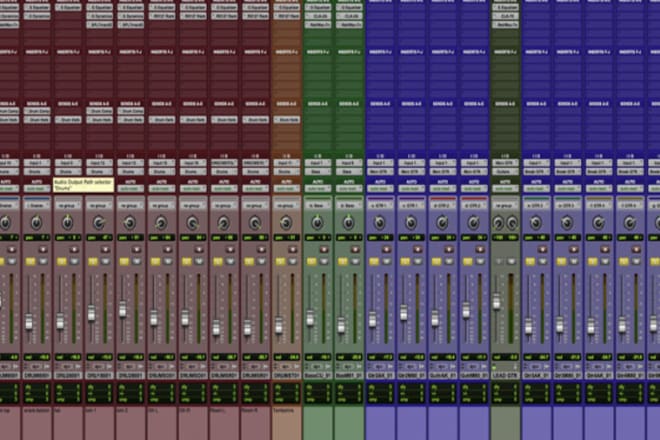
Task: Turn the pan knob on the hat track
Action: (x=67, y=222)
